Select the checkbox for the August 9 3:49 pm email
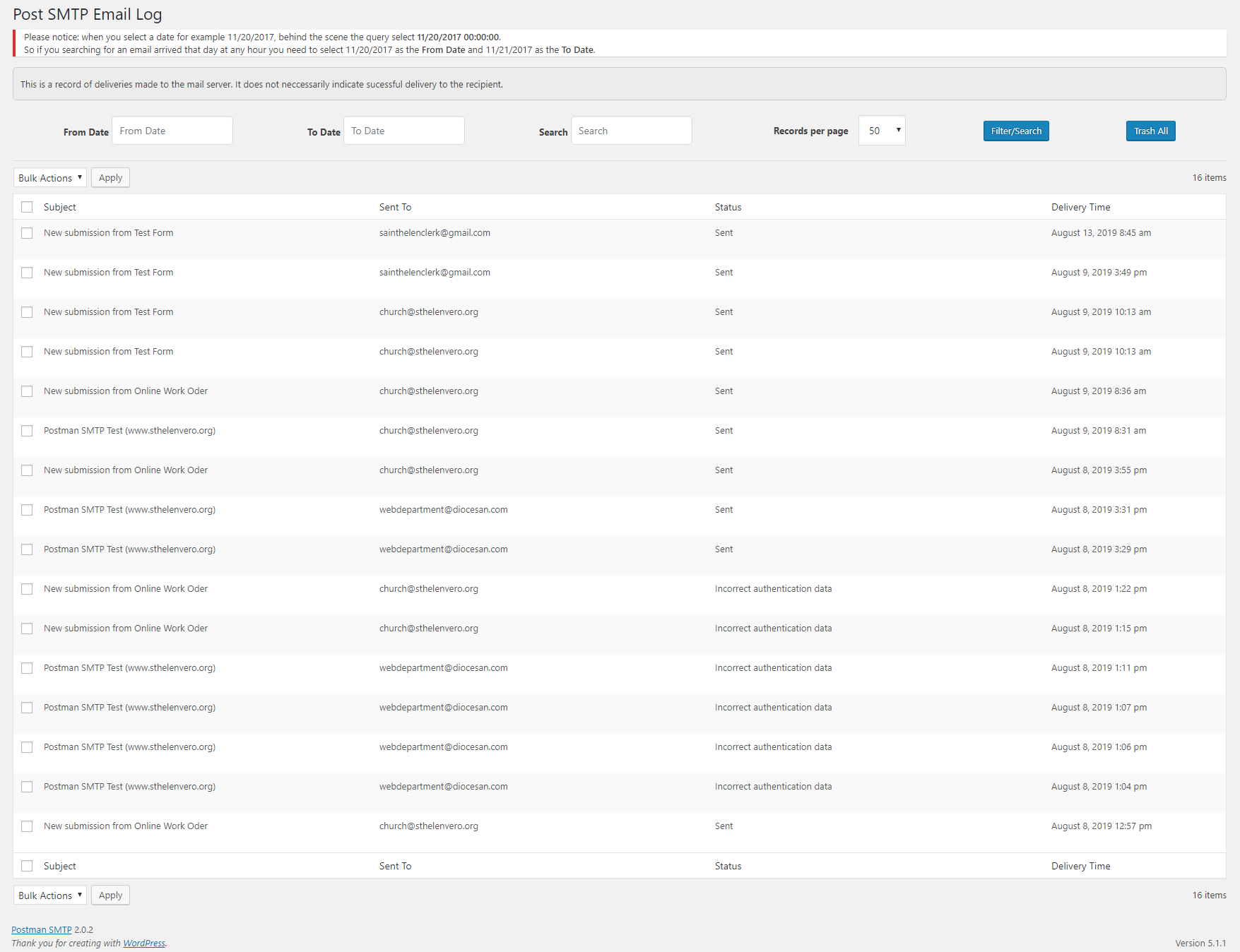 click(x=27, y=273)
